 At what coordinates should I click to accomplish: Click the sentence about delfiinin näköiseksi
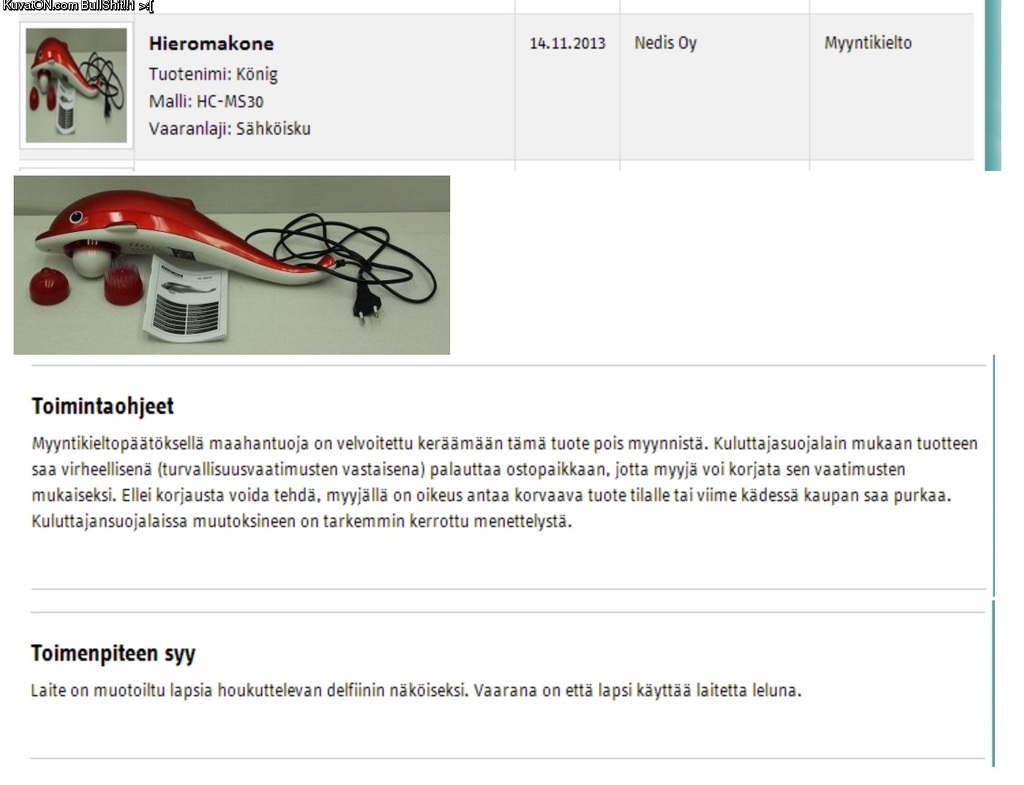(249, 690)
